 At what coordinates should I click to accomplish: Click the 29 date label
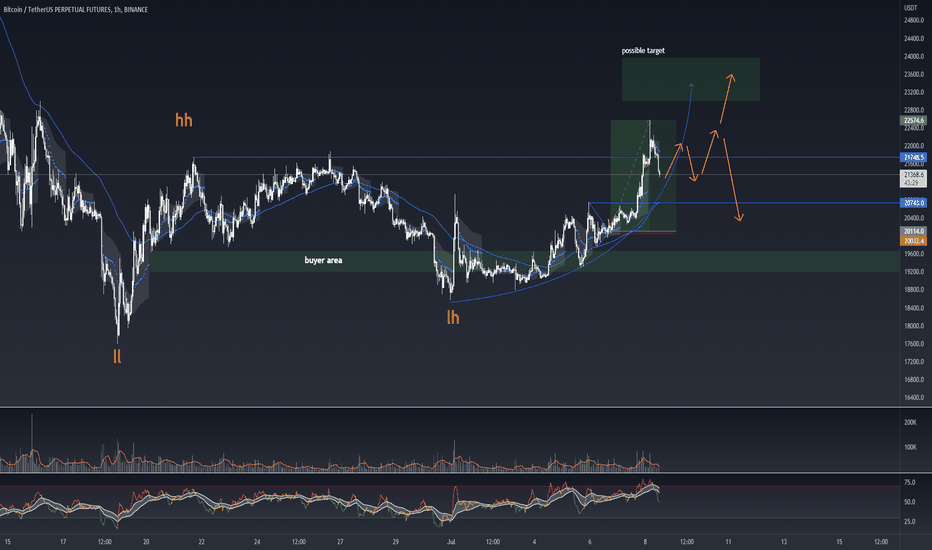396,542
